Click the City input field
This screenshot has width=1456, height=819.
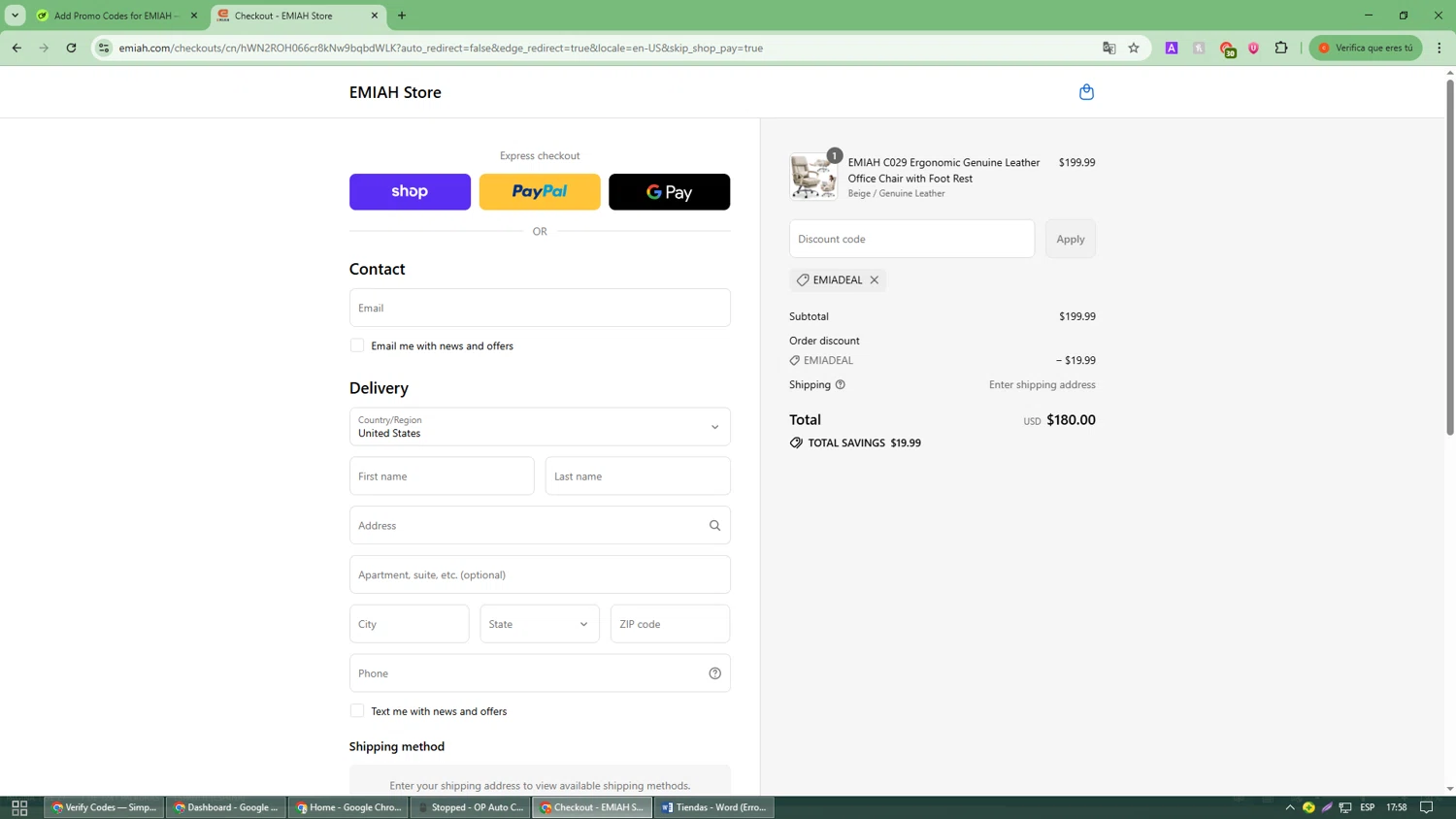(410, 624)
